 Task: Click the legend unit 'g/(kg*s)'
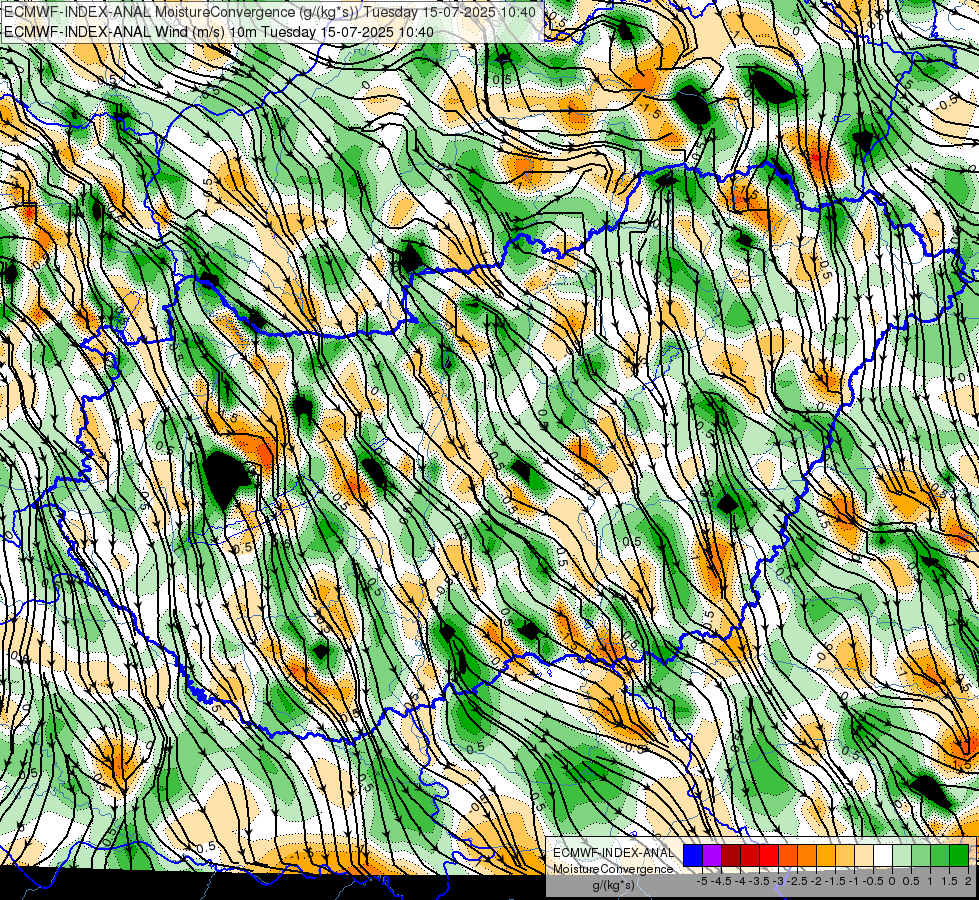coord(613,886)
